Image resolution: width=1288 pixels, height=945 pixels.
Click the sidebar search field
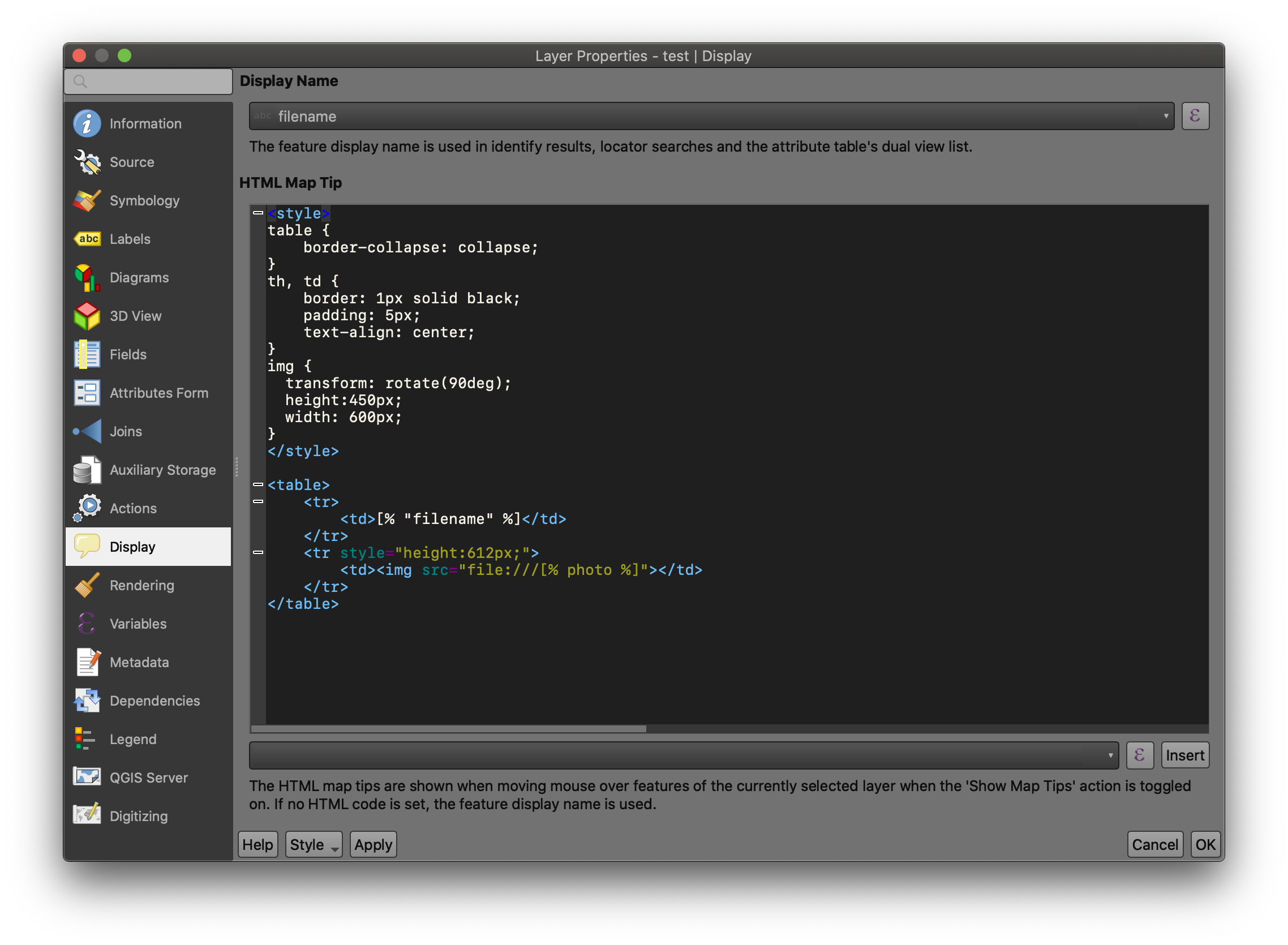pos(149,81)
